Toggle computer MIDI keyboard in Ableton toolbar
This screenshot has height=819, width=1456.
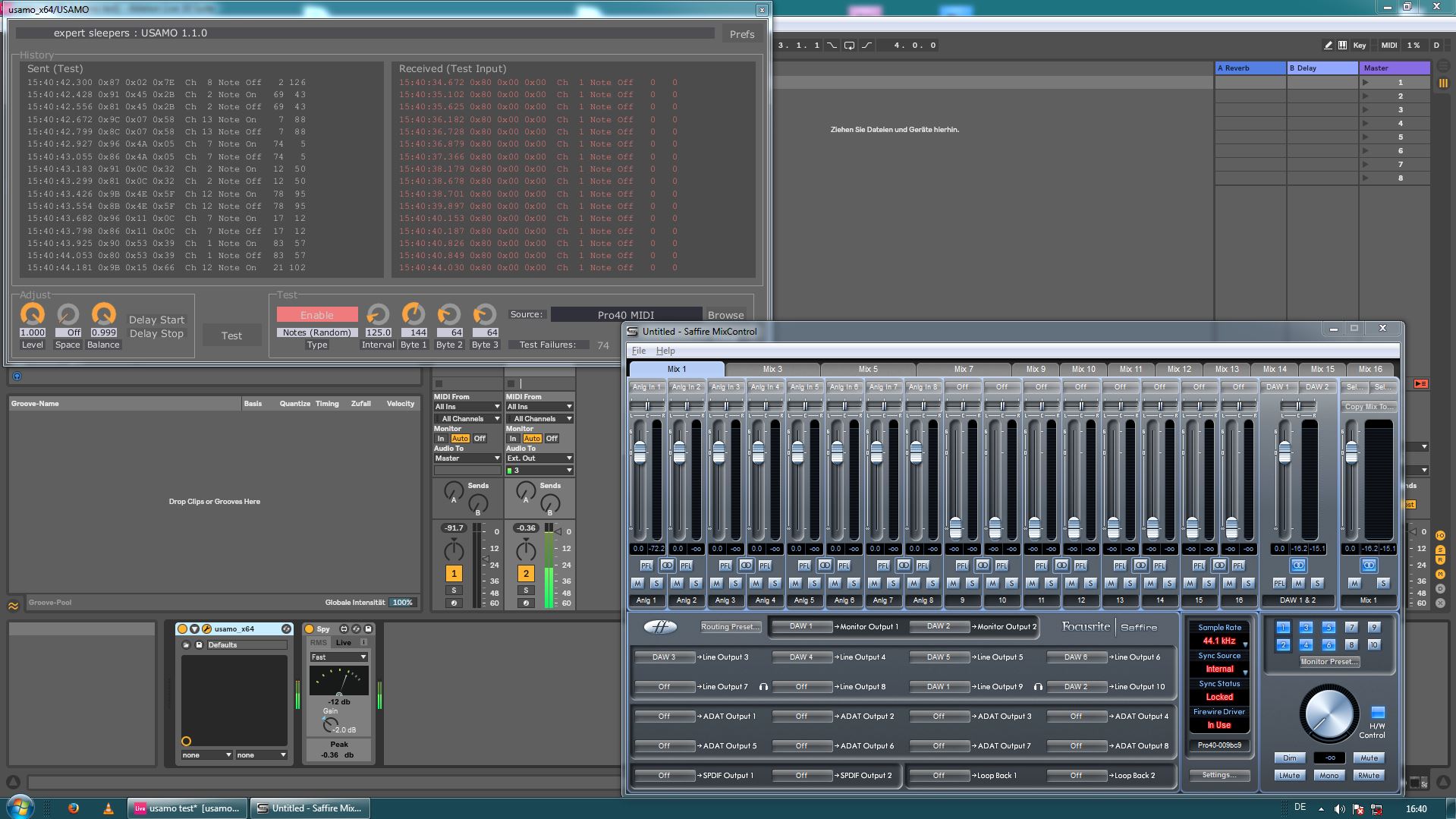pyautogui.click(x=1342, y=46)
